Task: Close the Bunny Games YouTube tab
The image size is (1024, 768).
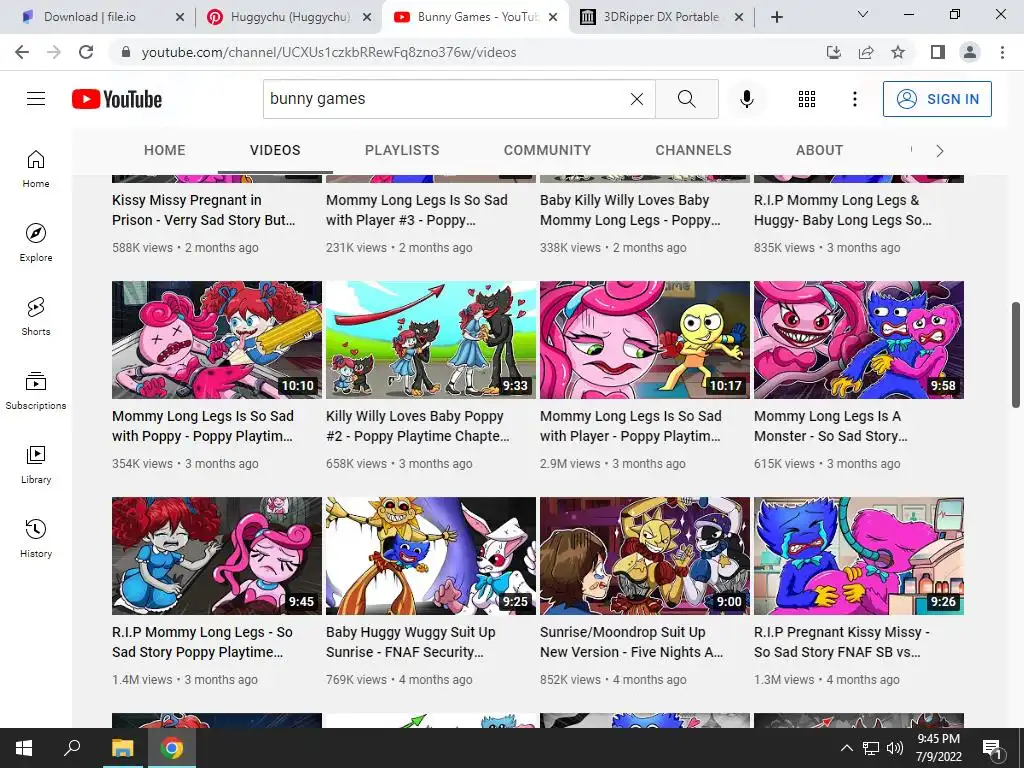Action: (553, 17)
